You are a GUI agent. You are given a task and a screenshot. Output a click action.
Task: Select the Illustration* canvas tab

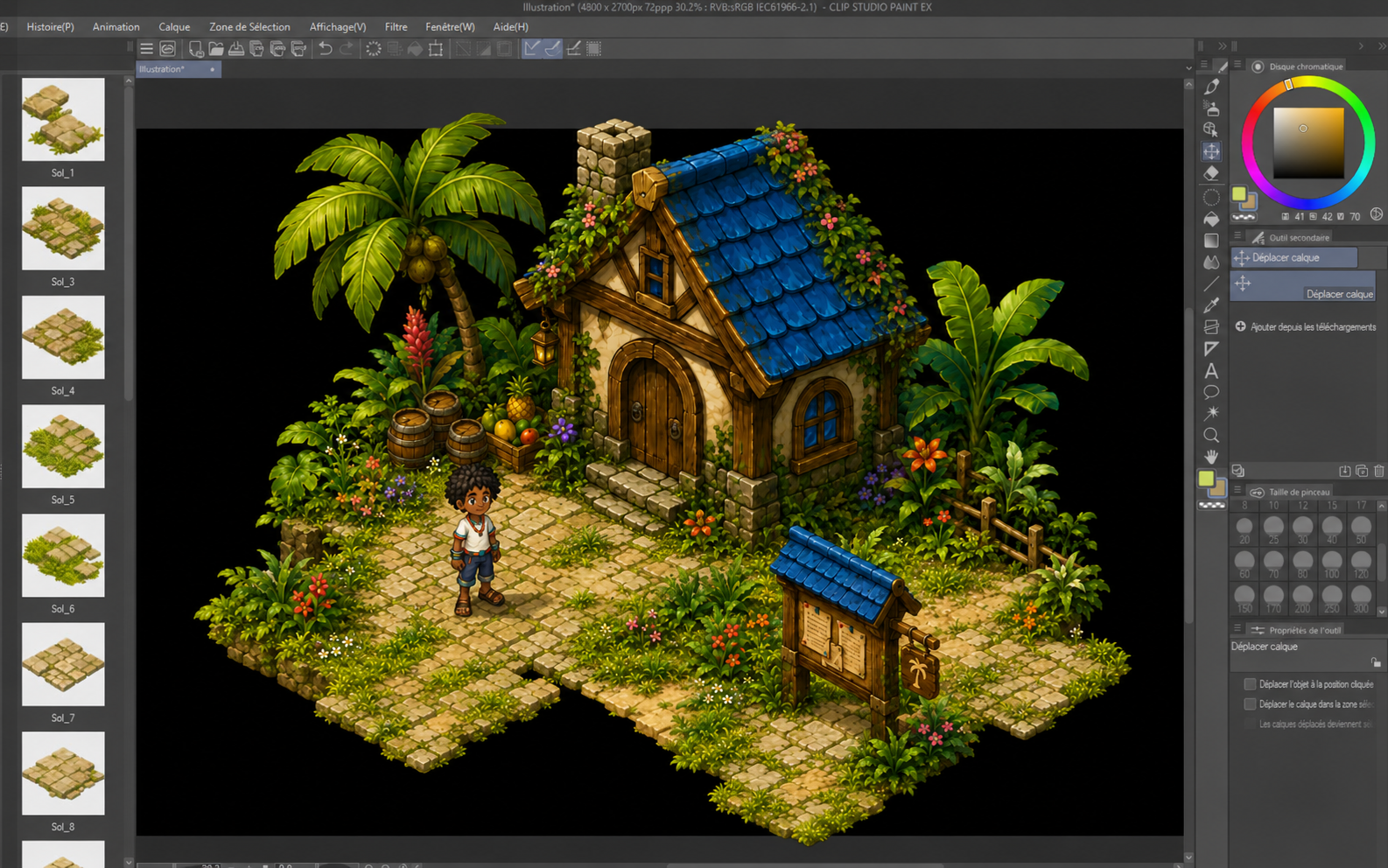pos(179,69)
